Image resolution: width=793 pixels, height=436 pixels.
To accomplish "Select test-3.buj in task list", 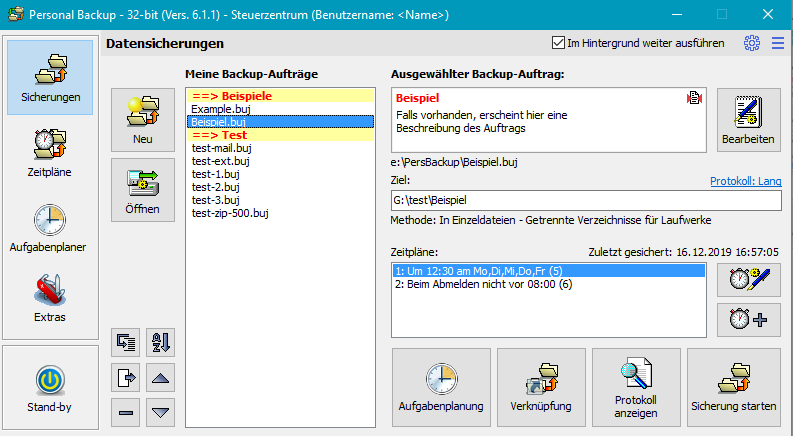I will [281, 200].
